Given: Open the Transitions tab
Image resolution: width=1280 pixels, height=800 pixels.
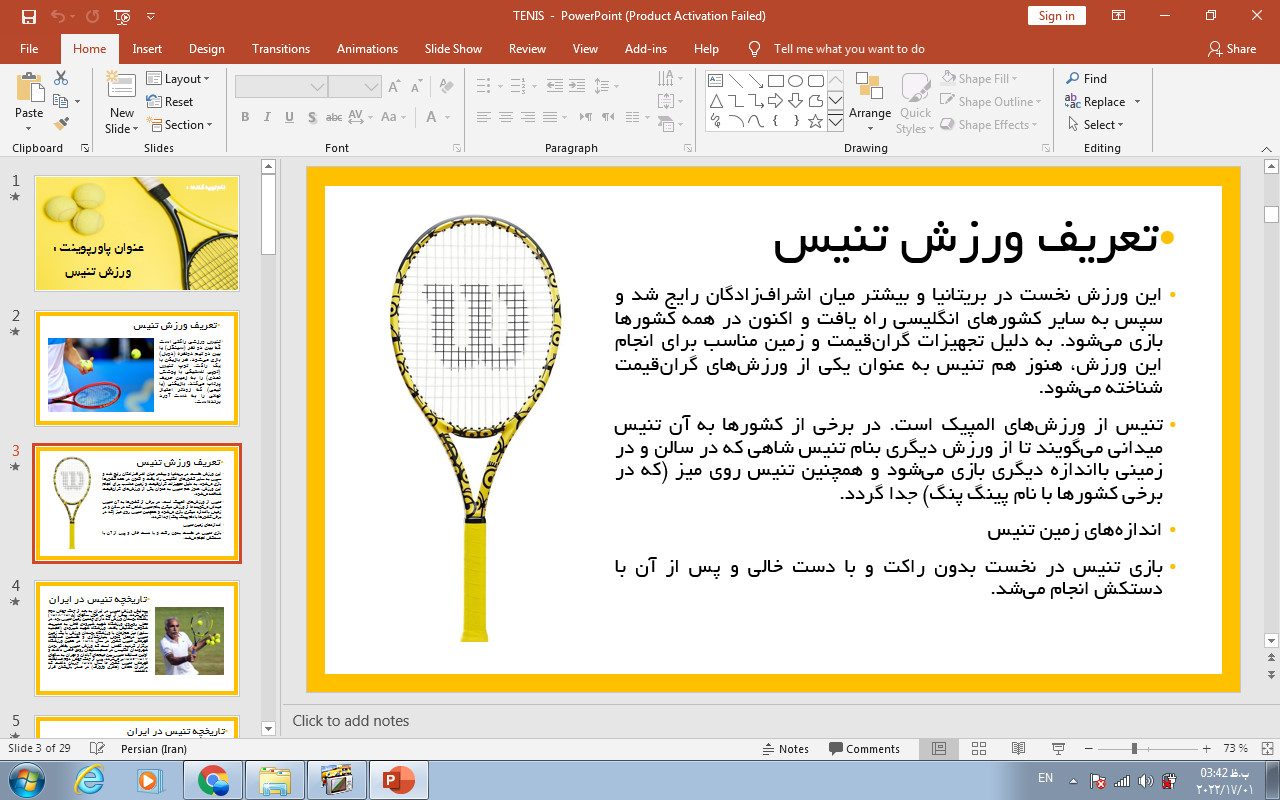Looking at the screenshot, I should (x=281, y=49).
